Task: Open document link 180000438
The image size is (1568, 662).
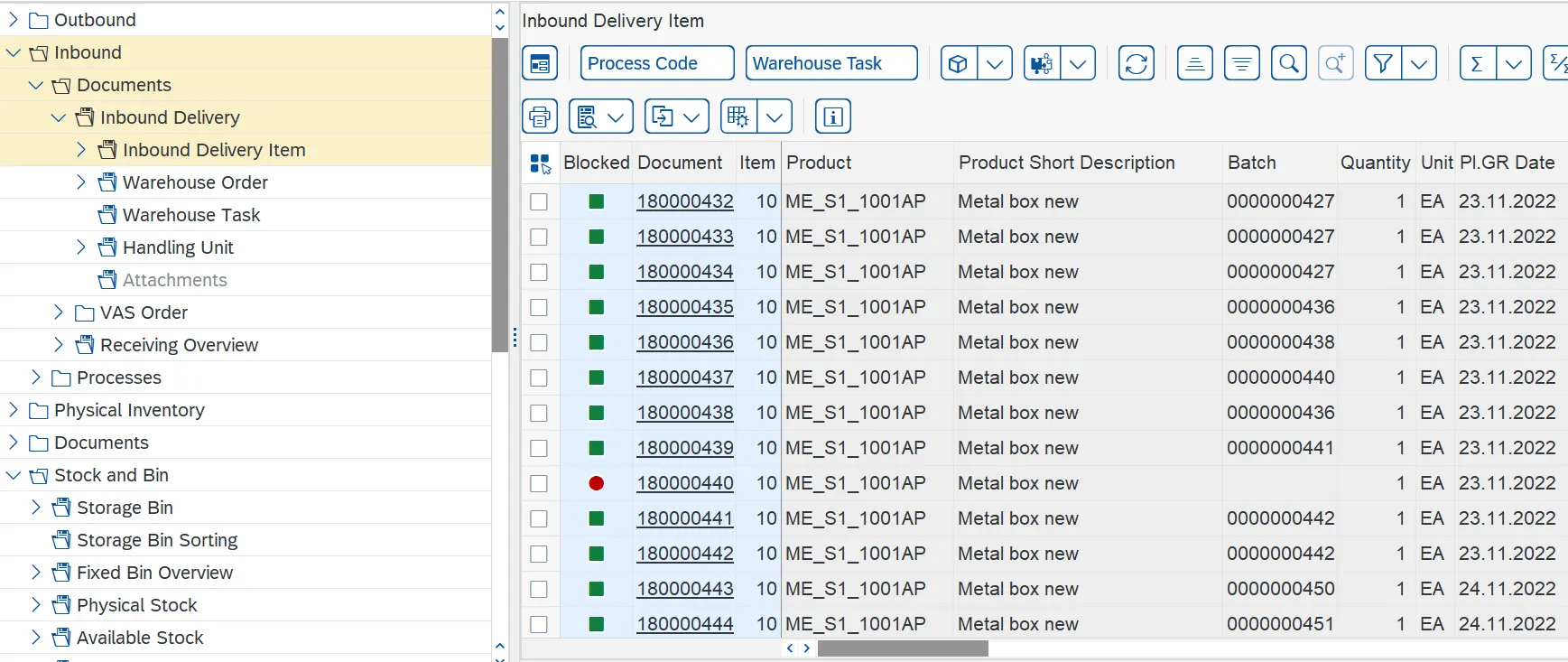Action: tap(685, 413)
